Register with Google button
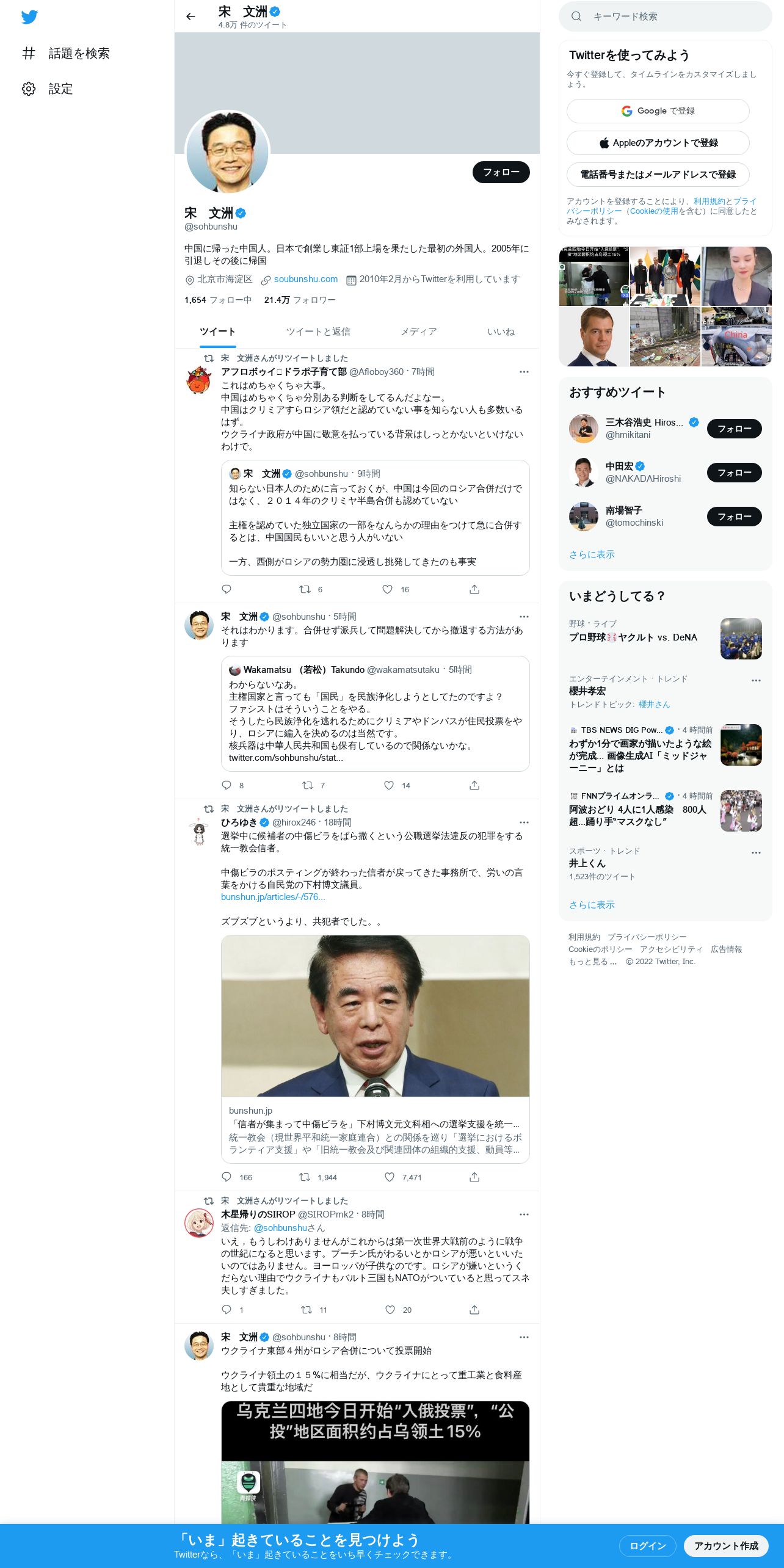The height and width of the screenshot is (1568, 784). (658, 111)
